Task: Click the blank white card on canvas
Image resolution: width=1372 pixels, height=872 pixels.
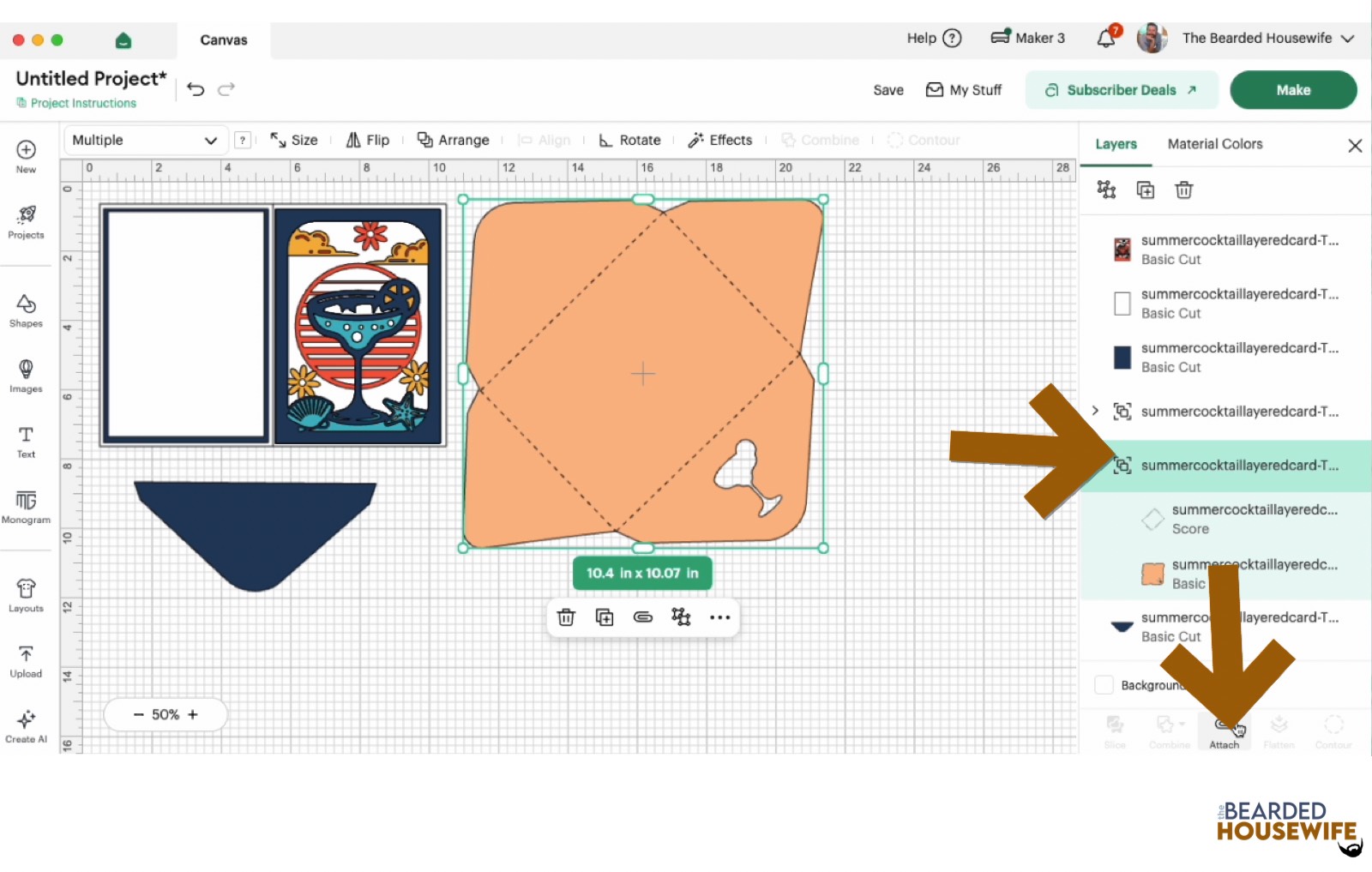Action: point(186,325)
